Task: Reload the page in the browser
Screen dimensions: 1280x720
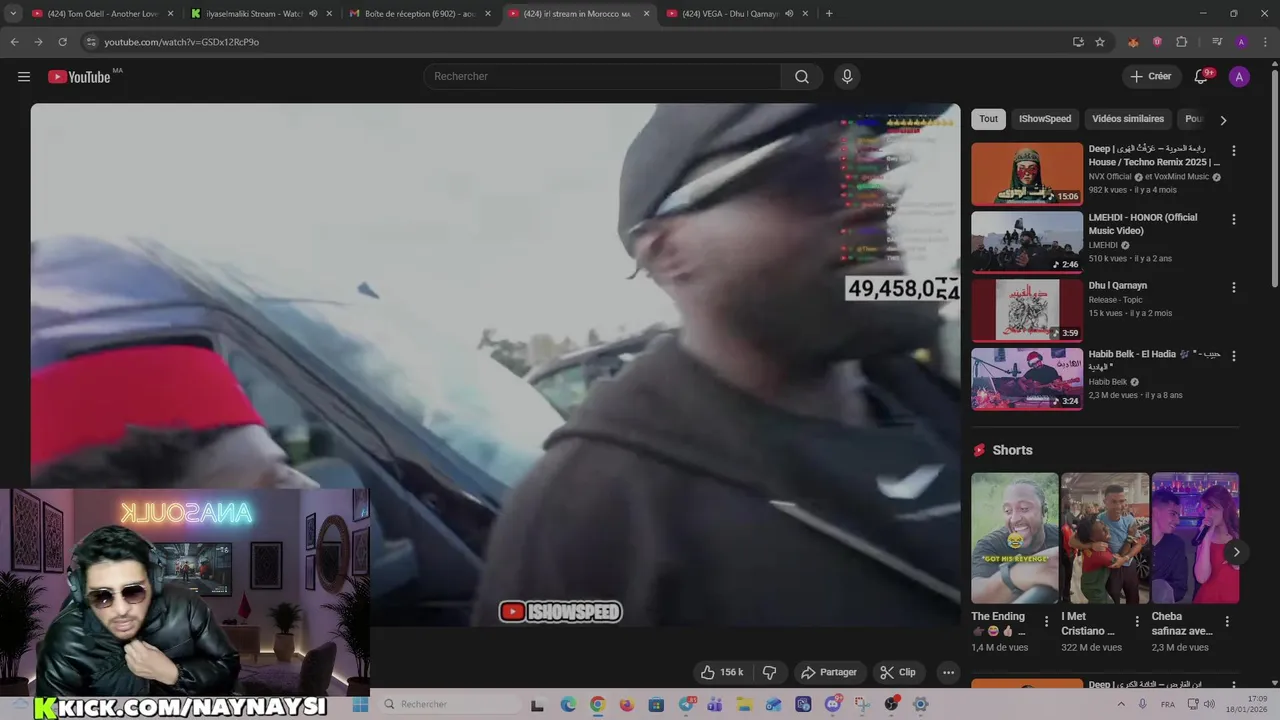Action: tap(62, 42)
